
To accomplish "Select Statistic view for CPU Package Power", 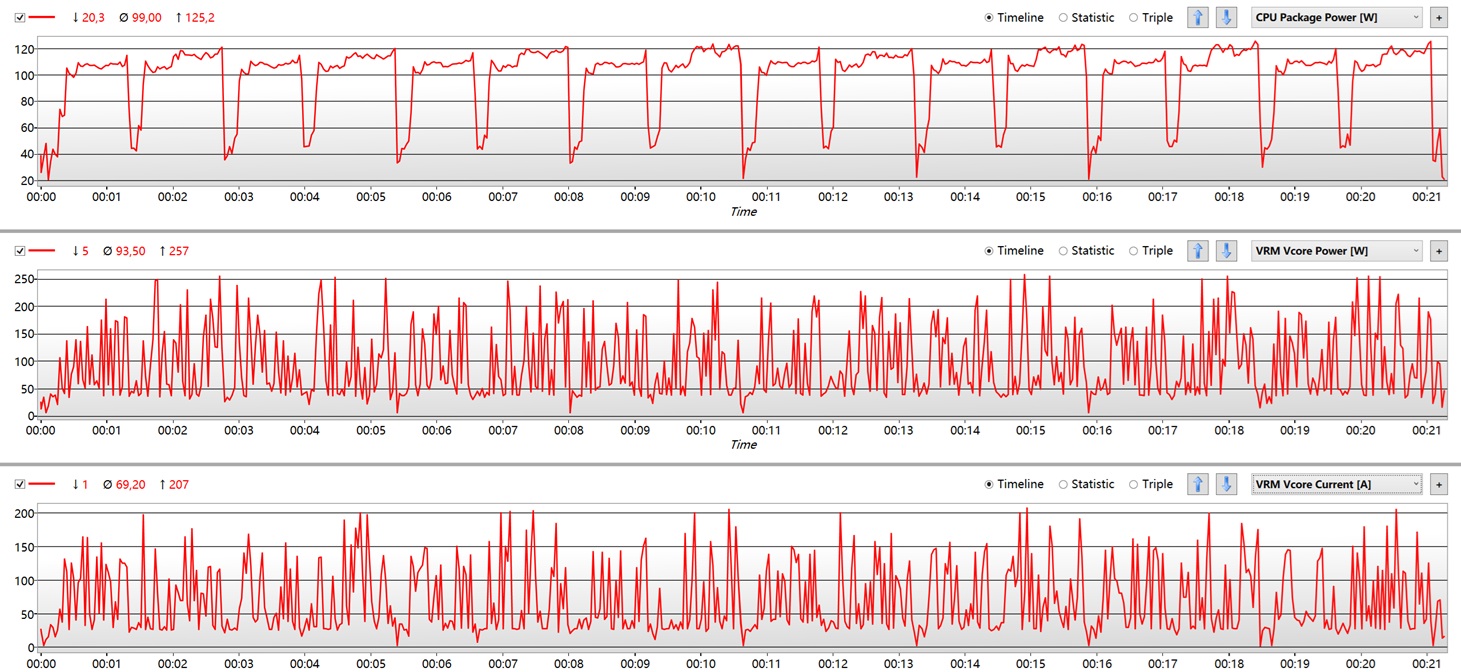I will (x=1086, y=18).
